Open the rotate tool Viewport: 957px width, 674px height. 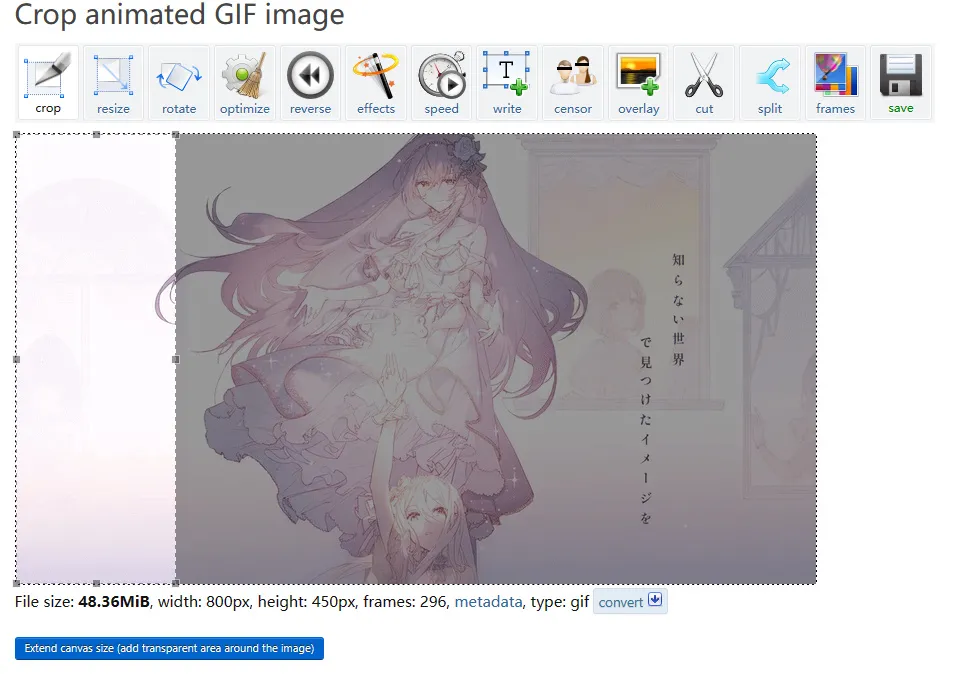179,82
